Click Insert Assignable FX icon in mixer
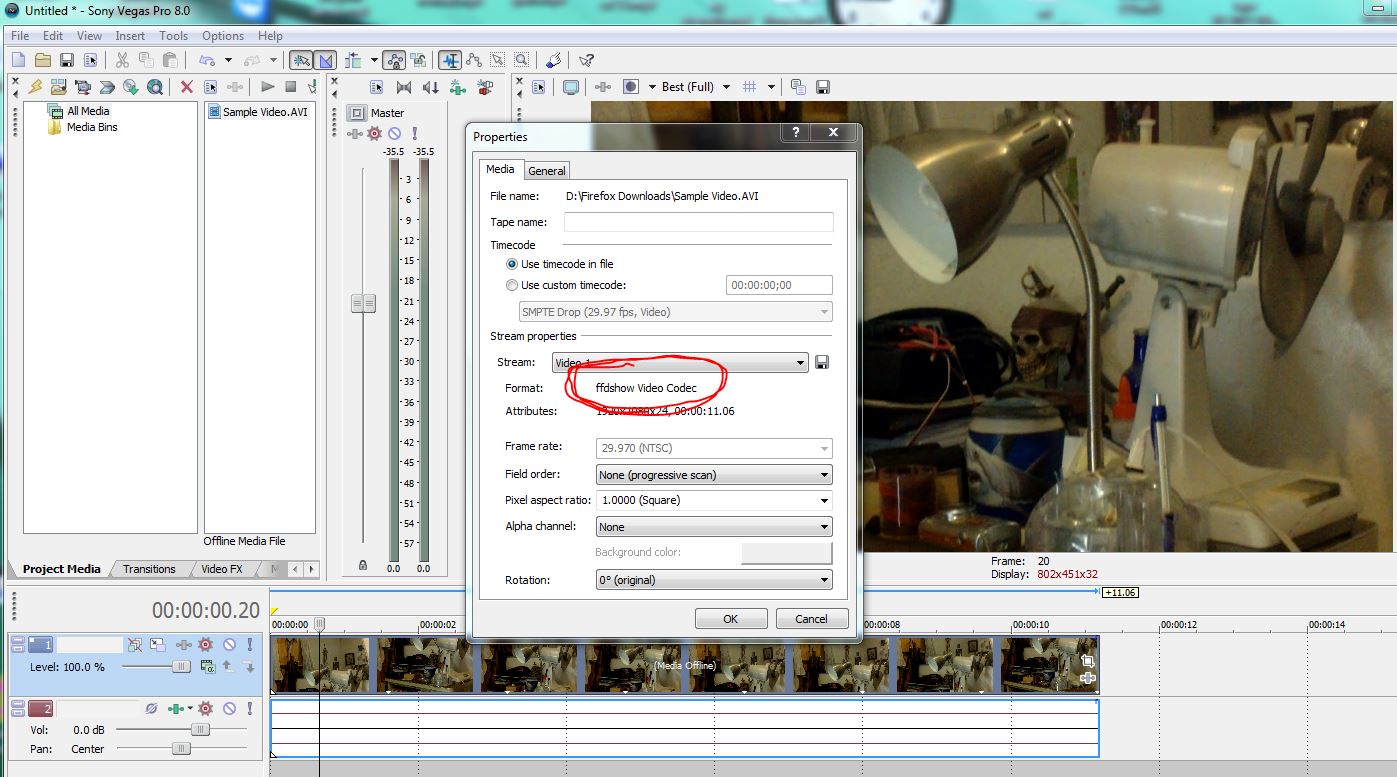This screenshot has width=1397, height=777. (x=458, y=87)
